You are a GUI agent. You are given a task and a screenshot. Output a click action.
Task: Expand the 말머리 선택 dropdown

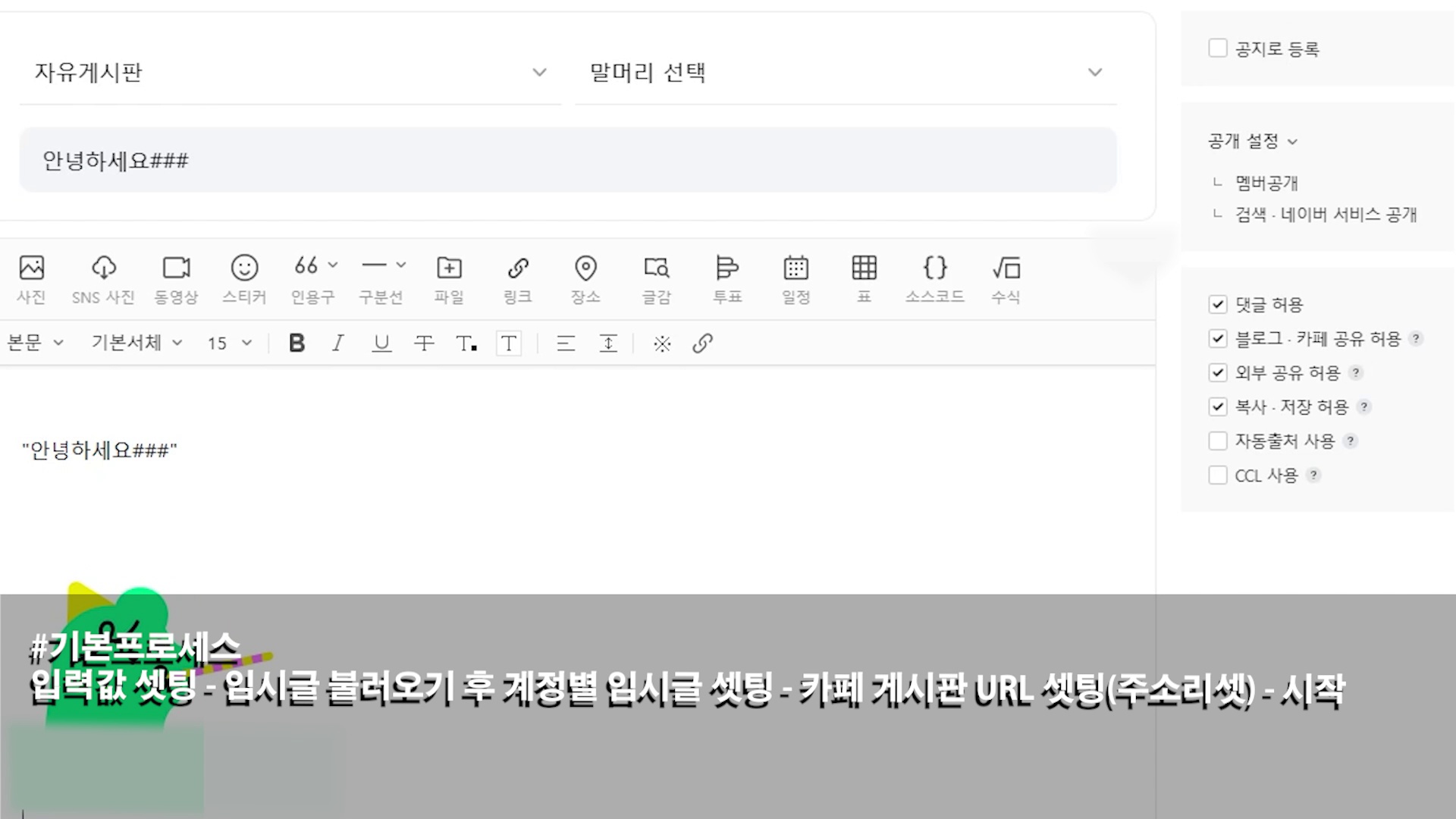click(x=846, y=73)
